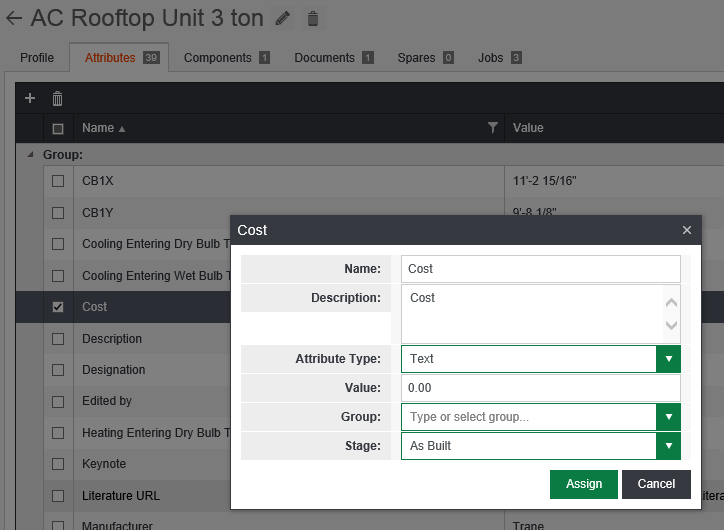Click the plus icon to add attribute
The height and width of the screenshot is (530, 724).
(30, 98)
